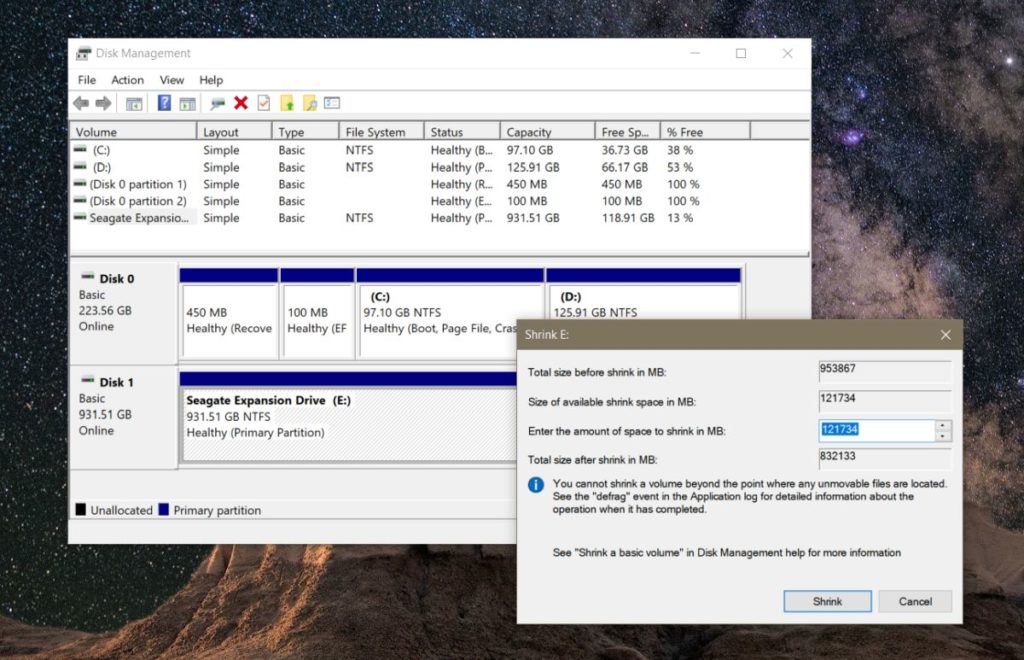This screenshot has height=660, width=1024.
Task: Click the Shrink button
Action: pyautogui.click(x=827, y=601)
